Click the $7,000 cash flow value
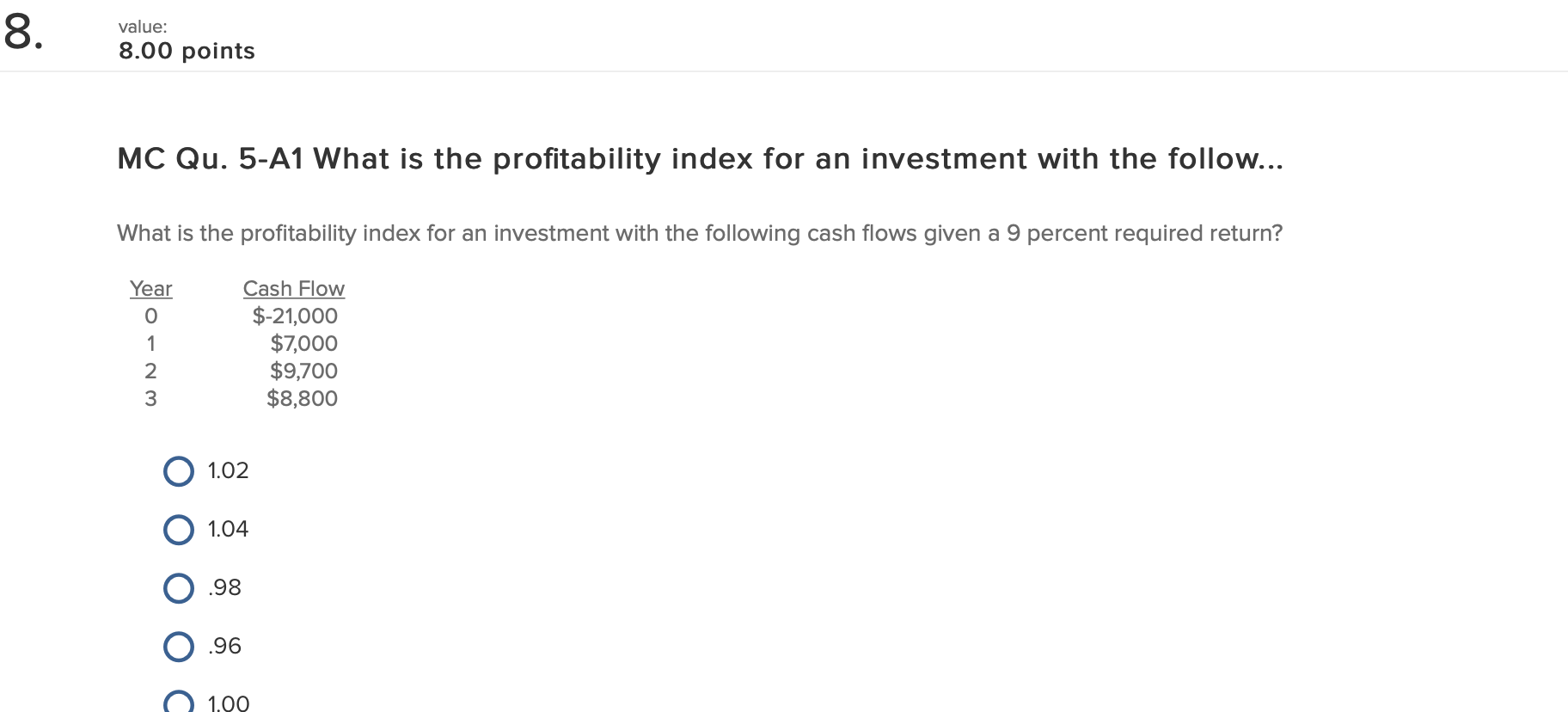The width and height of the screenshot is (1568, 712). tap(303, 343)
